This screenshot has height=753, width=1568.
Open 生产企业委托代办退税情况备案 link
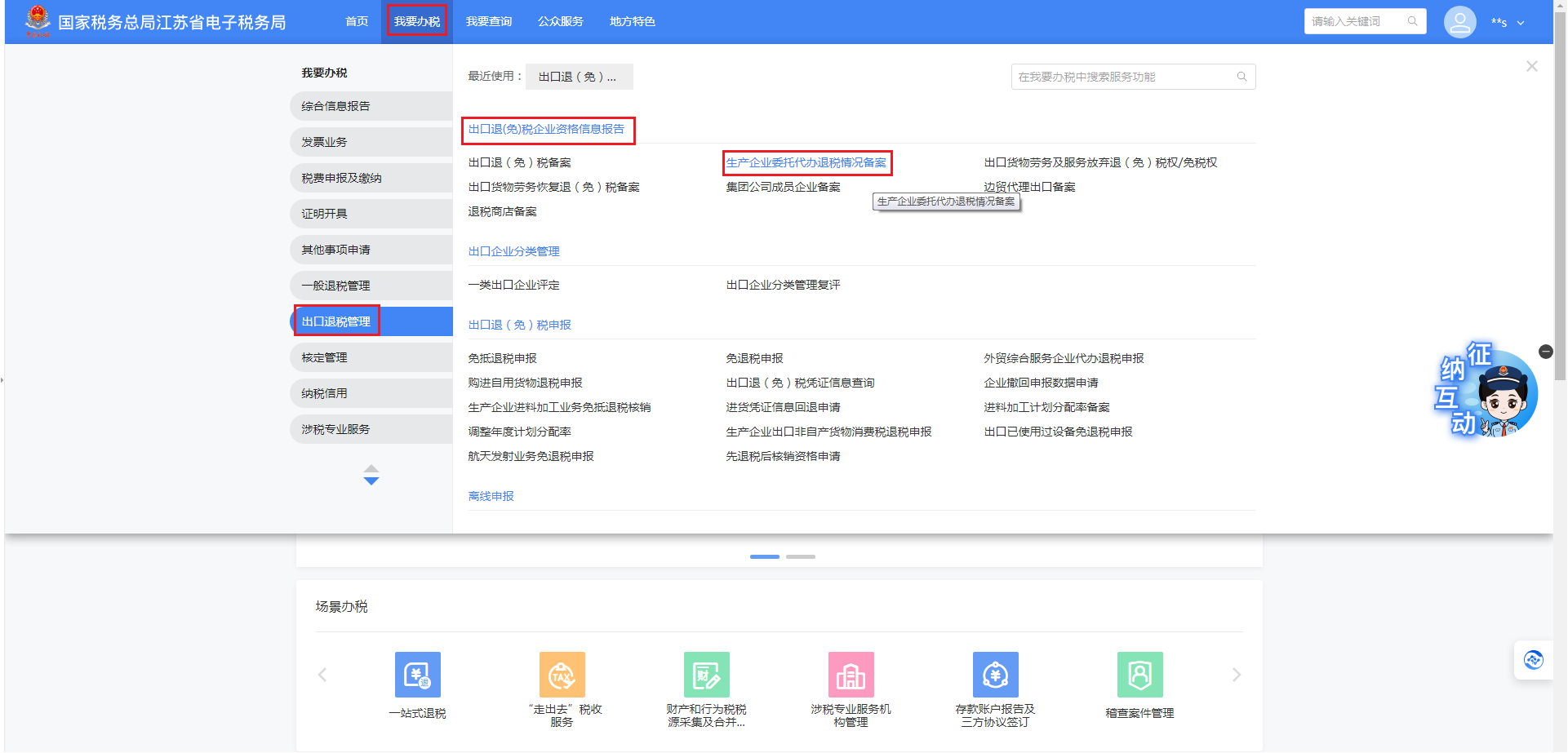[806, 163]
